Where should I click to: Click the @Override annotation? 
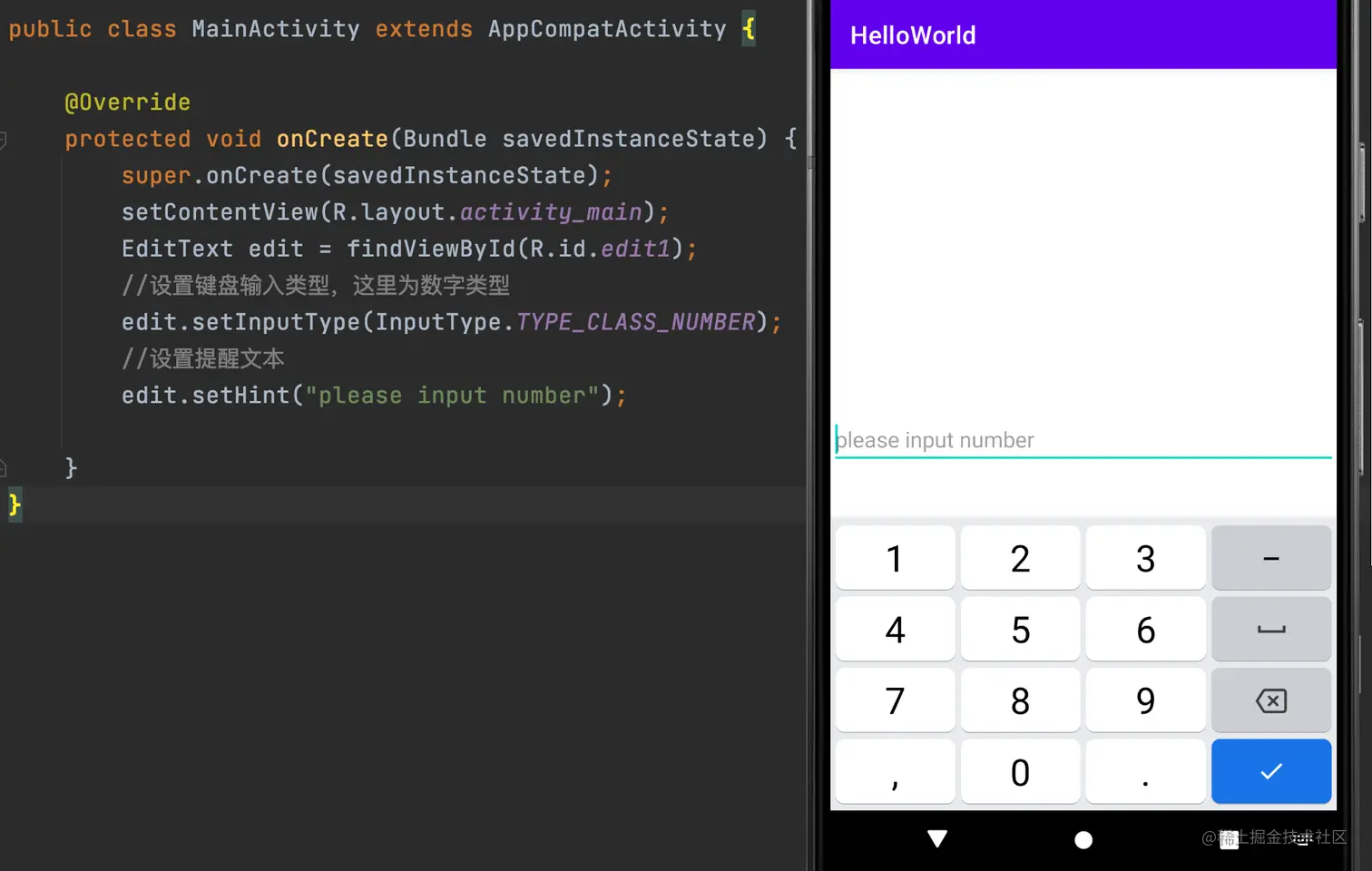click(127, 102)
